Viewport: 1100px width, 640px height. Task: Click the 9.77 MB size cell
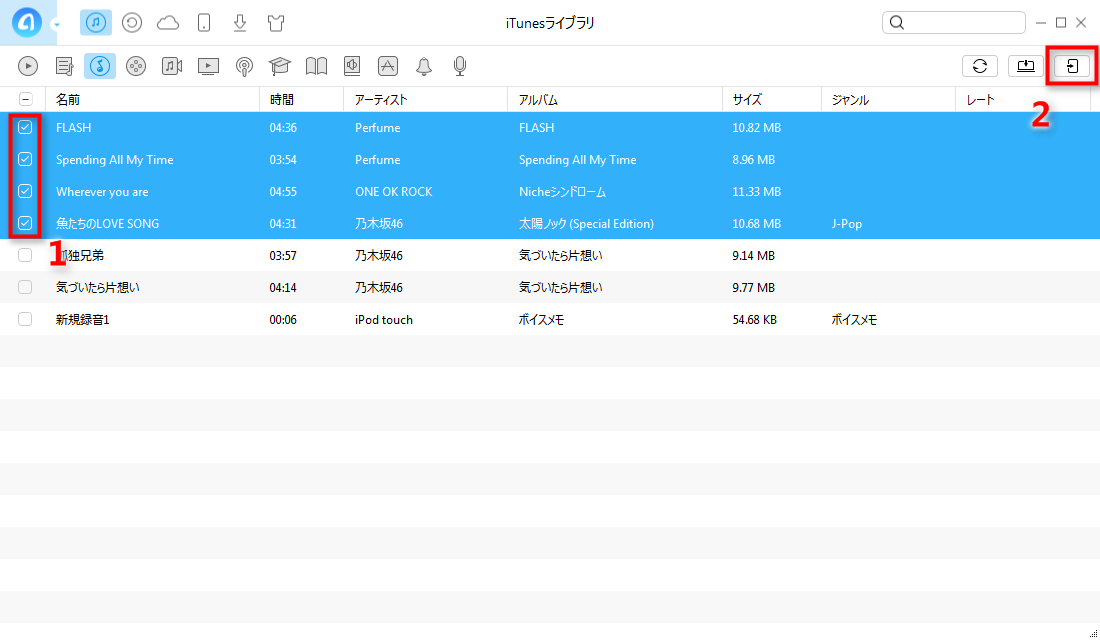pos(753,288)
